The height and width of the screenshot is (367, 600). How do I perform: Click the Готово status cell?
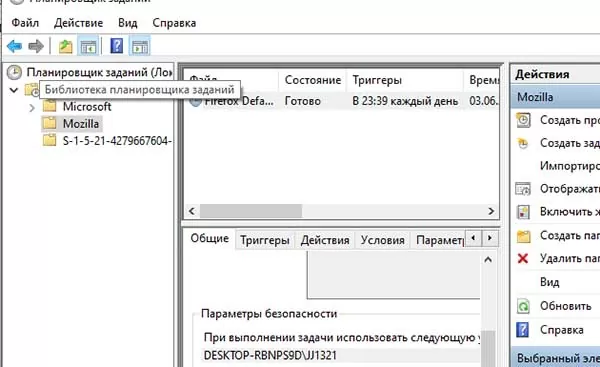tap(303, 101)
